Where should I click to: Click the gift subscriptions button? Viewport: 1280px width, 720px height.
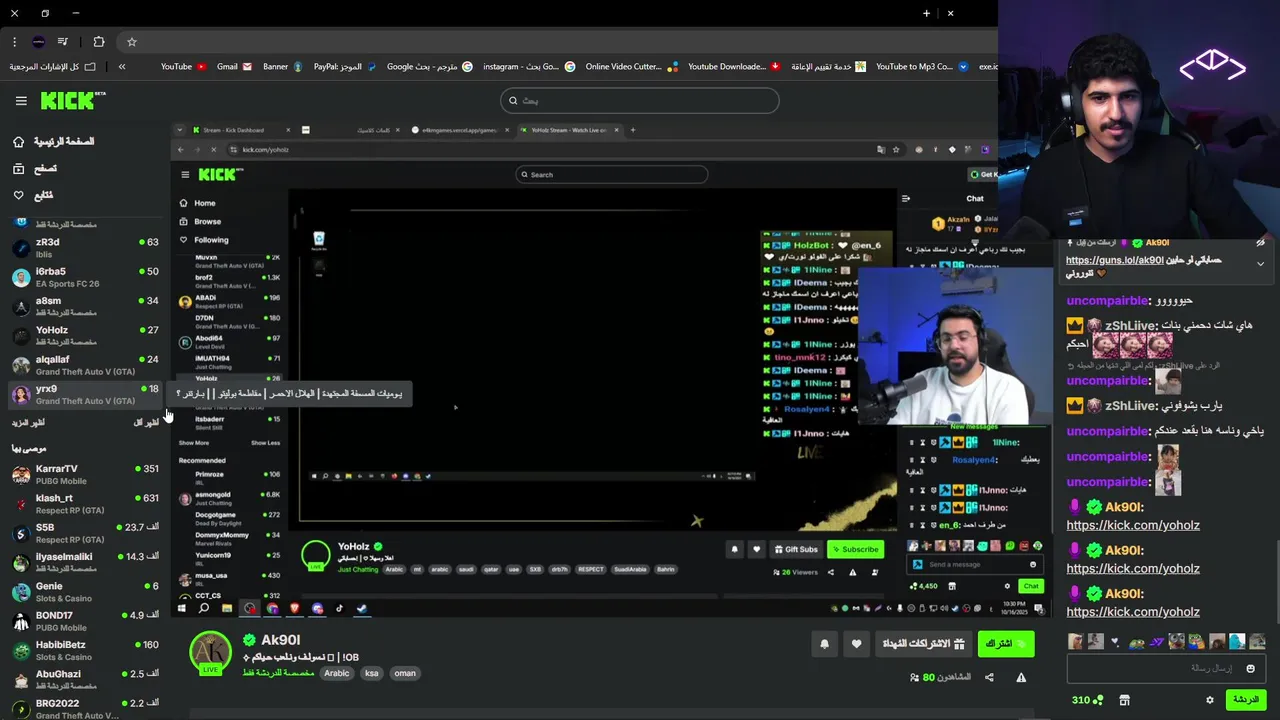(923, 644)
